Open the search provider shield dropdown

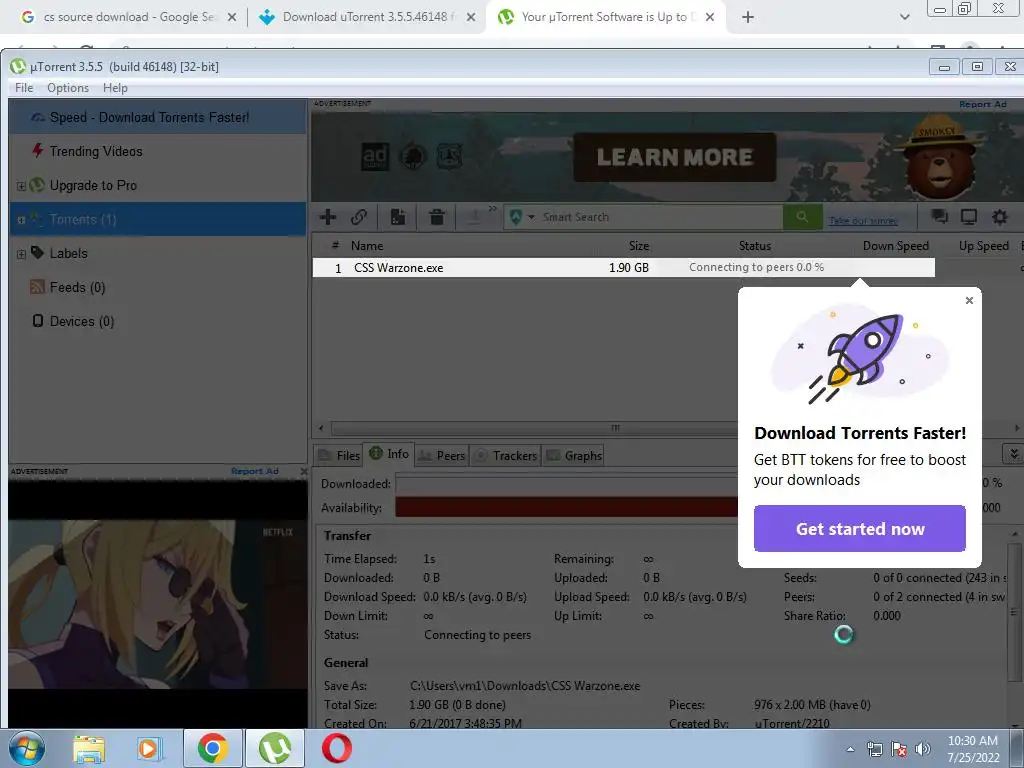coord(521,217)
